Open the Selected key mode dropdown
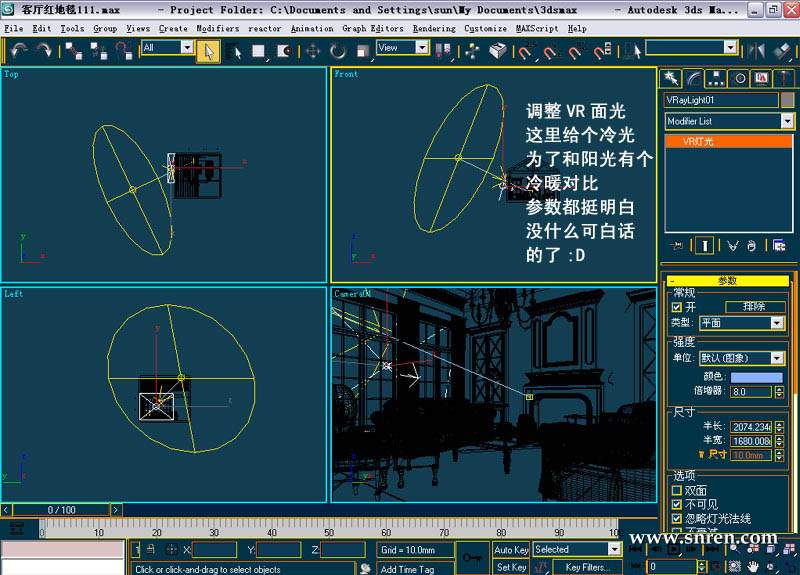 tap(577, 549)
